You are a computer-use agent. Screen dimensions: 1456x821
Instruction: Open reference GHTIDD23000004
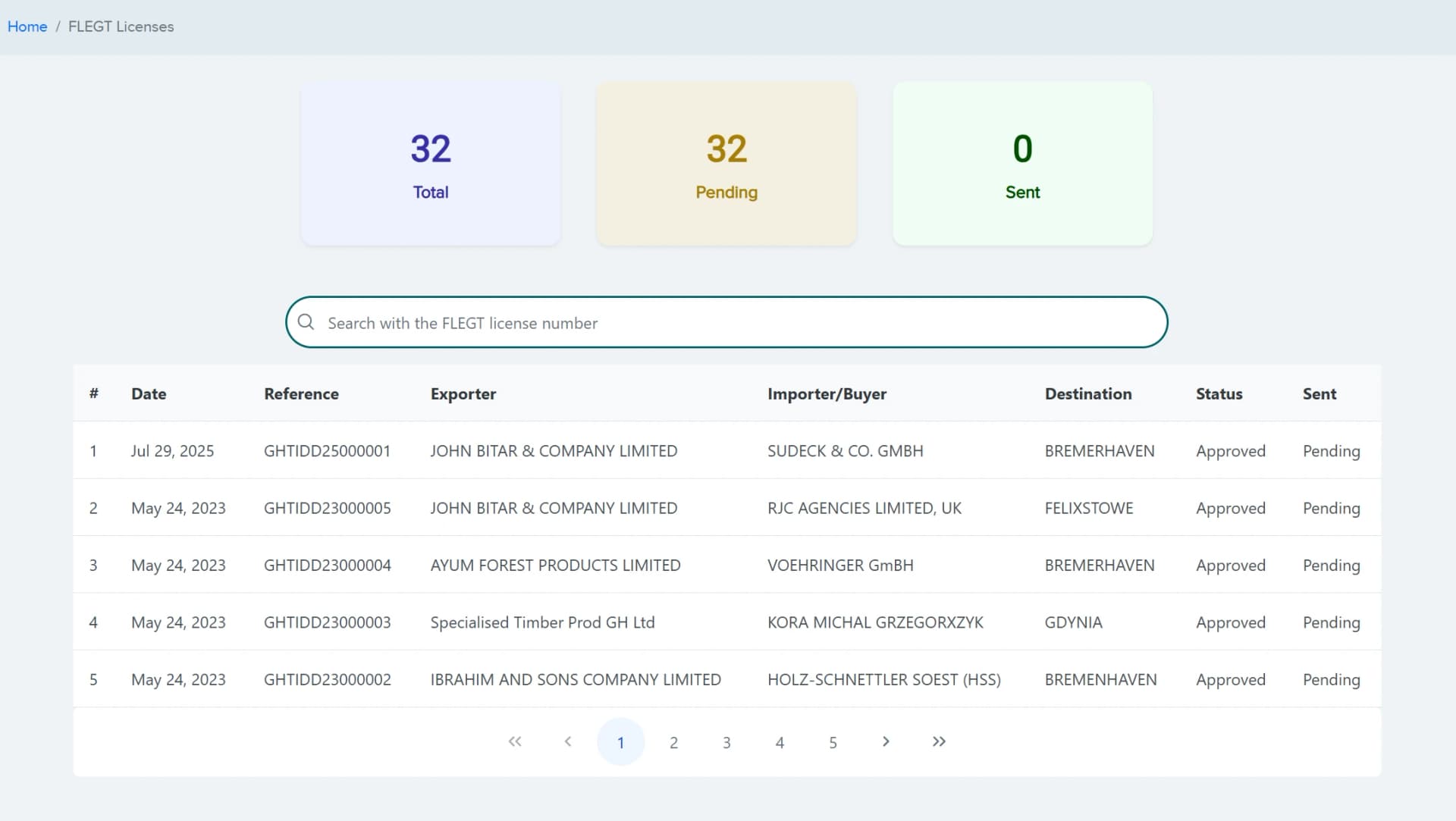point(327,566)
